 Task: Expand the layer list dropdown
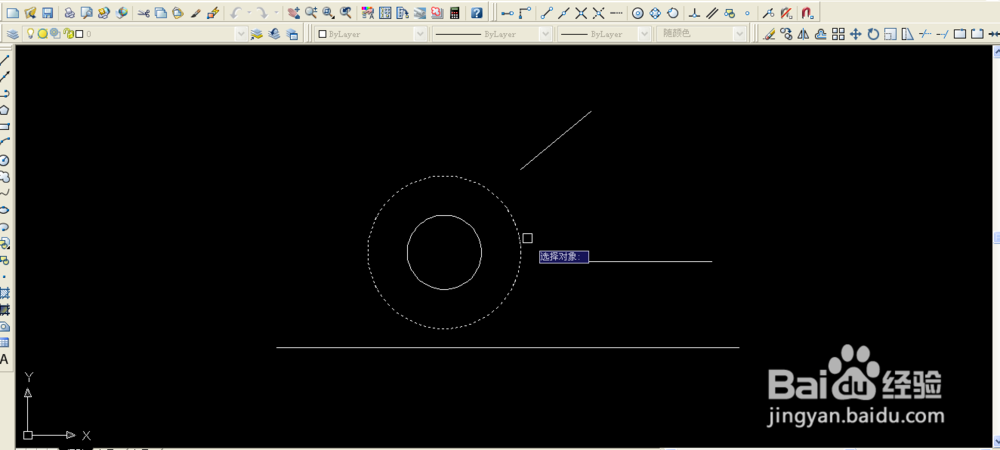(x=241, y=34)
